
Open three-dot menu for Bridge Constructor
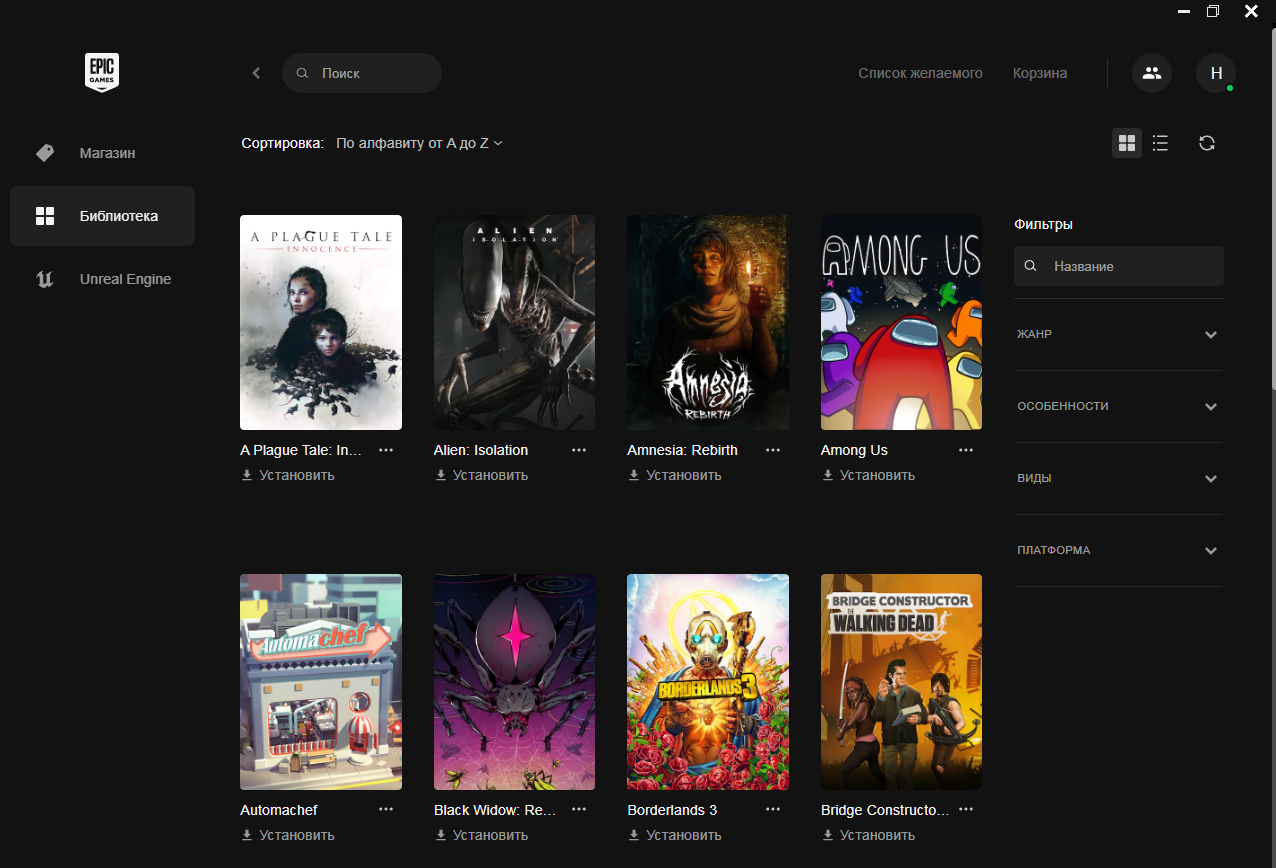coord(966,810)
